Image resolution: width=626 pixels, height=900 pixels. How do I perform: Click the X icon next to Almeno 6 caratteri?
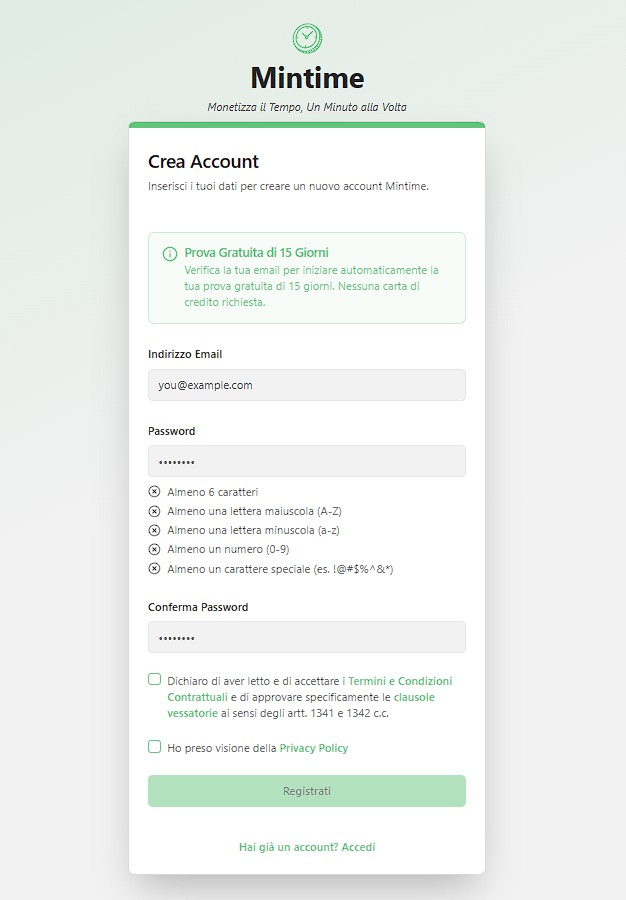tap(154, 492)
